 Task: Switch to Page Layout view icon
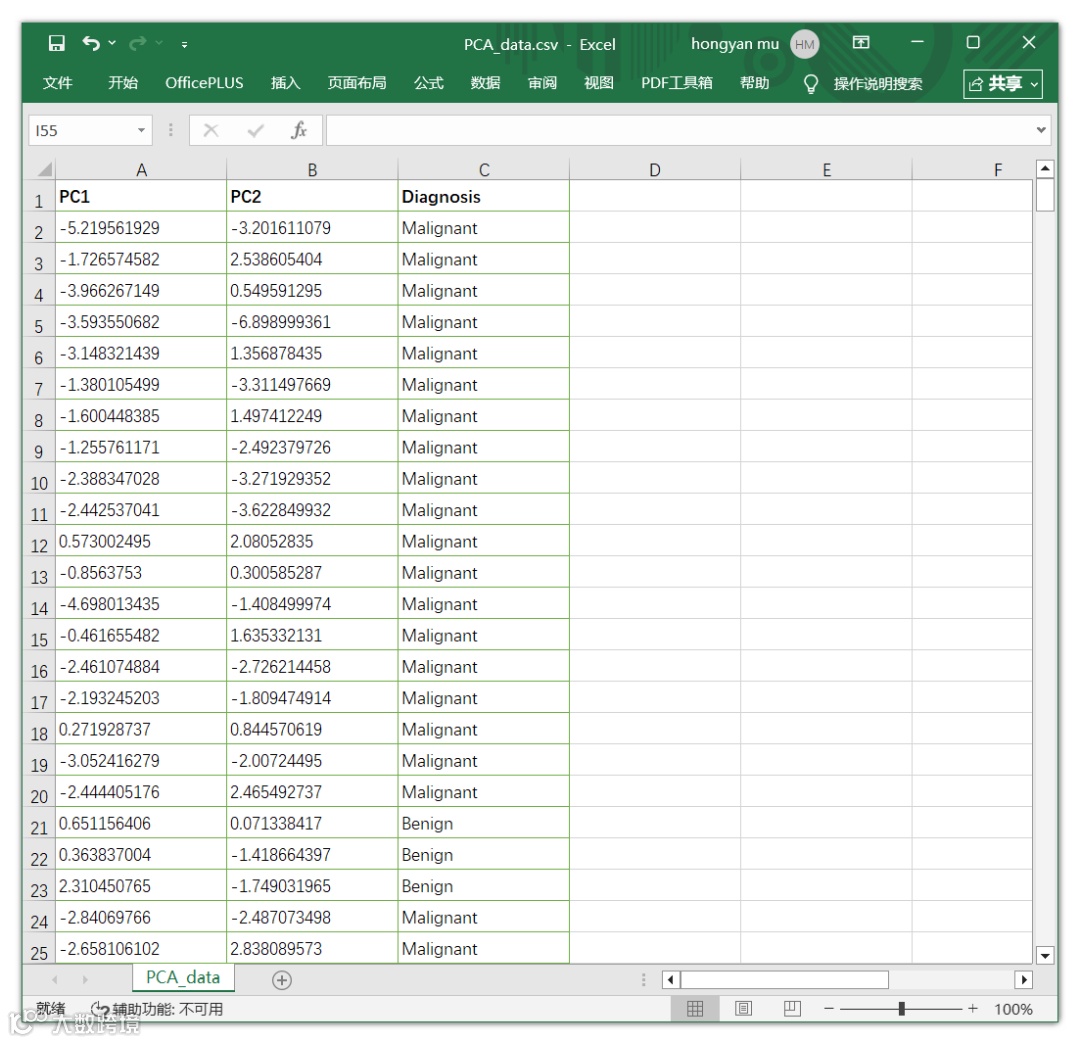click(743, 1009)
